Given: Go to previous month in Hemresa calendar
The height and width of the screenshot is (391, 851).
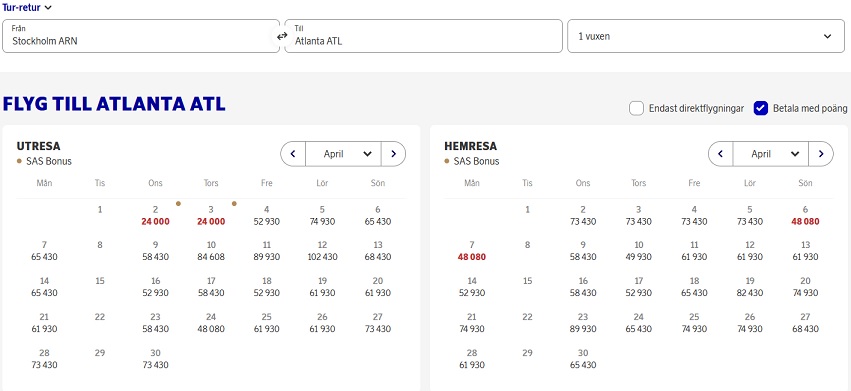Looking at the screenshot, I should click(721, 154).
